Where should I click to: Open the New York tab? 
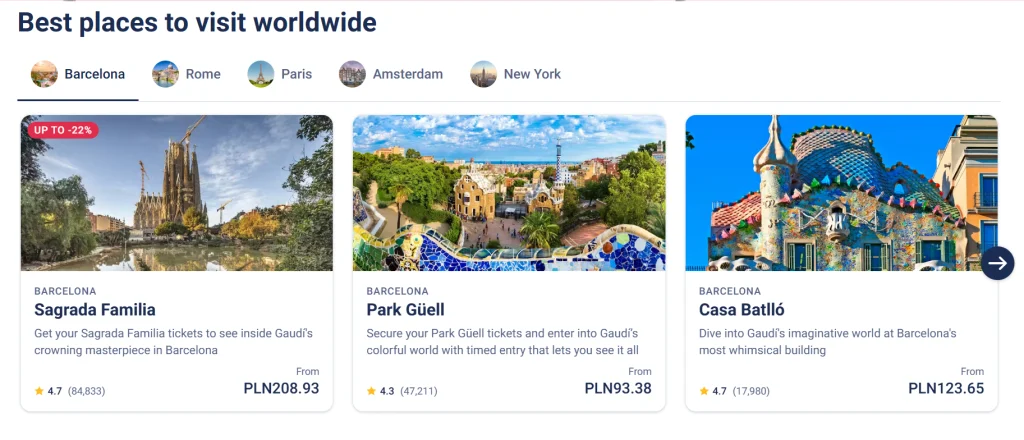point(532,74)
